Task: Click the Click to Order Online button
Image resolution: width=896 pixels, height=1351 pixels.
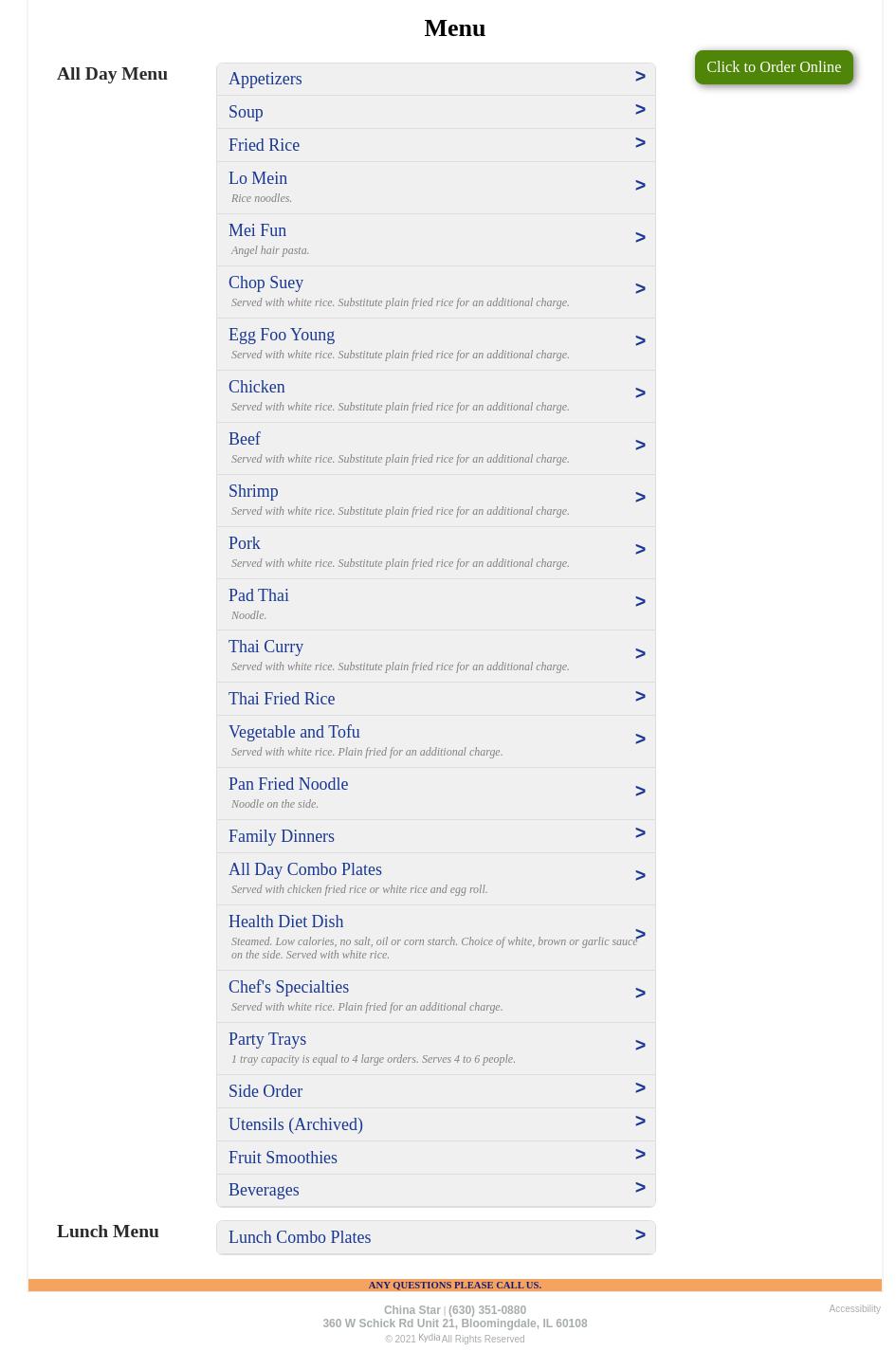Action: click(x=773, y=67)
